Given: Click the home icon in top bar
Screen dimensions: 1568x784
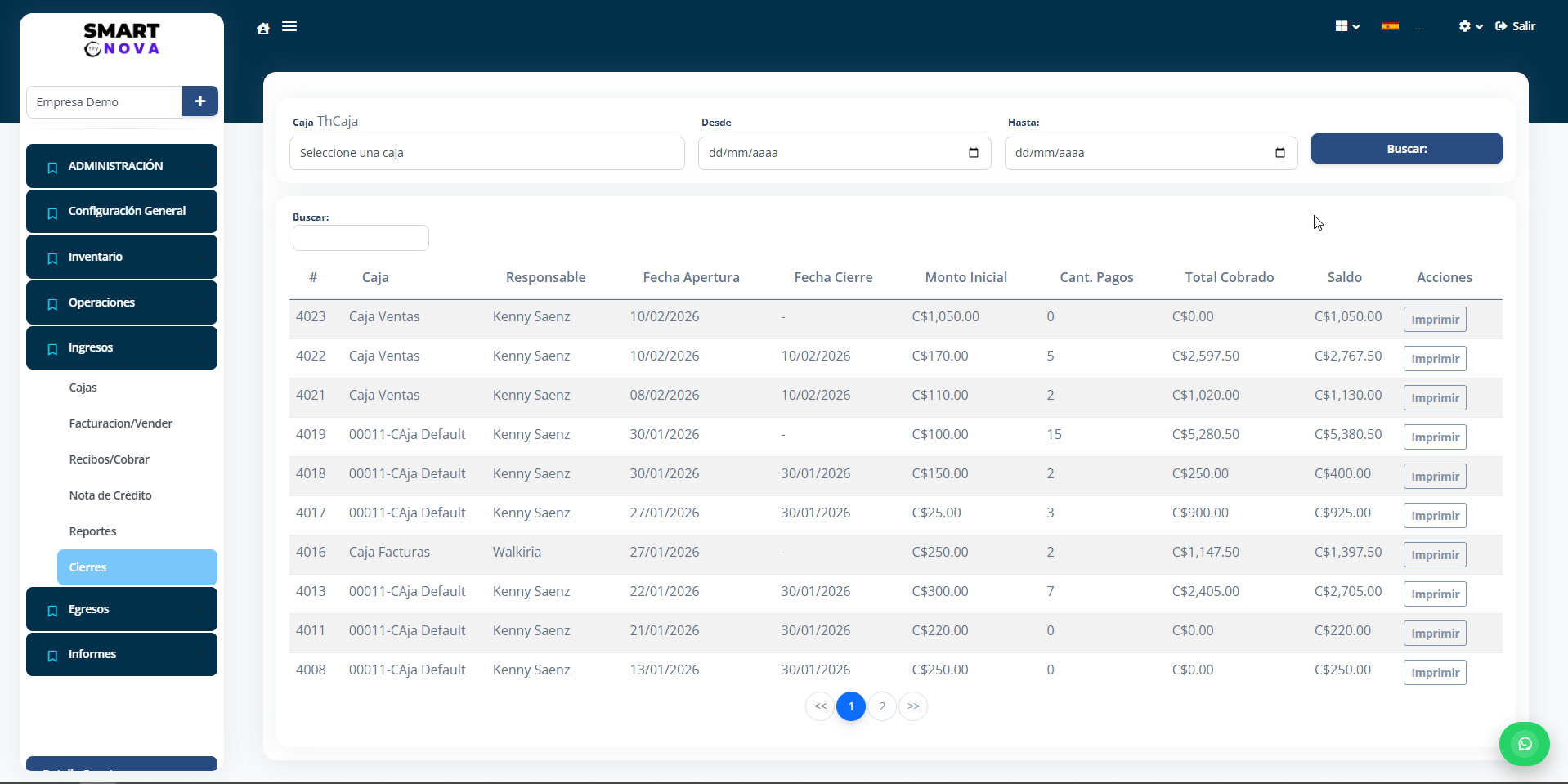Looking at the screenshot, I should coord(263,28).
